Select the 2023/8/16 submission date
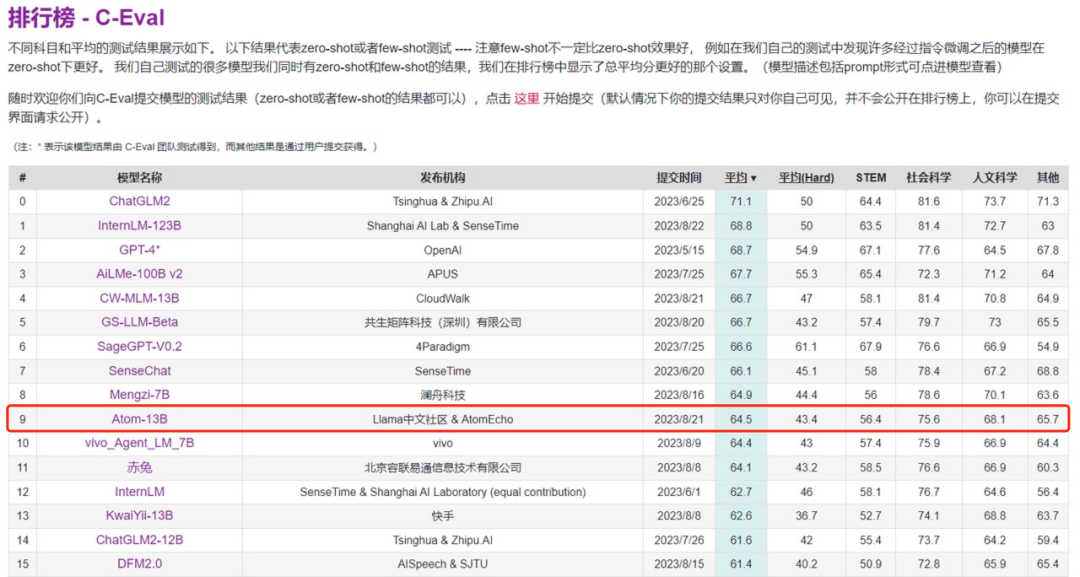Image resolution: width=1080 pixels, height=577 pixels. tap(678, 395)
